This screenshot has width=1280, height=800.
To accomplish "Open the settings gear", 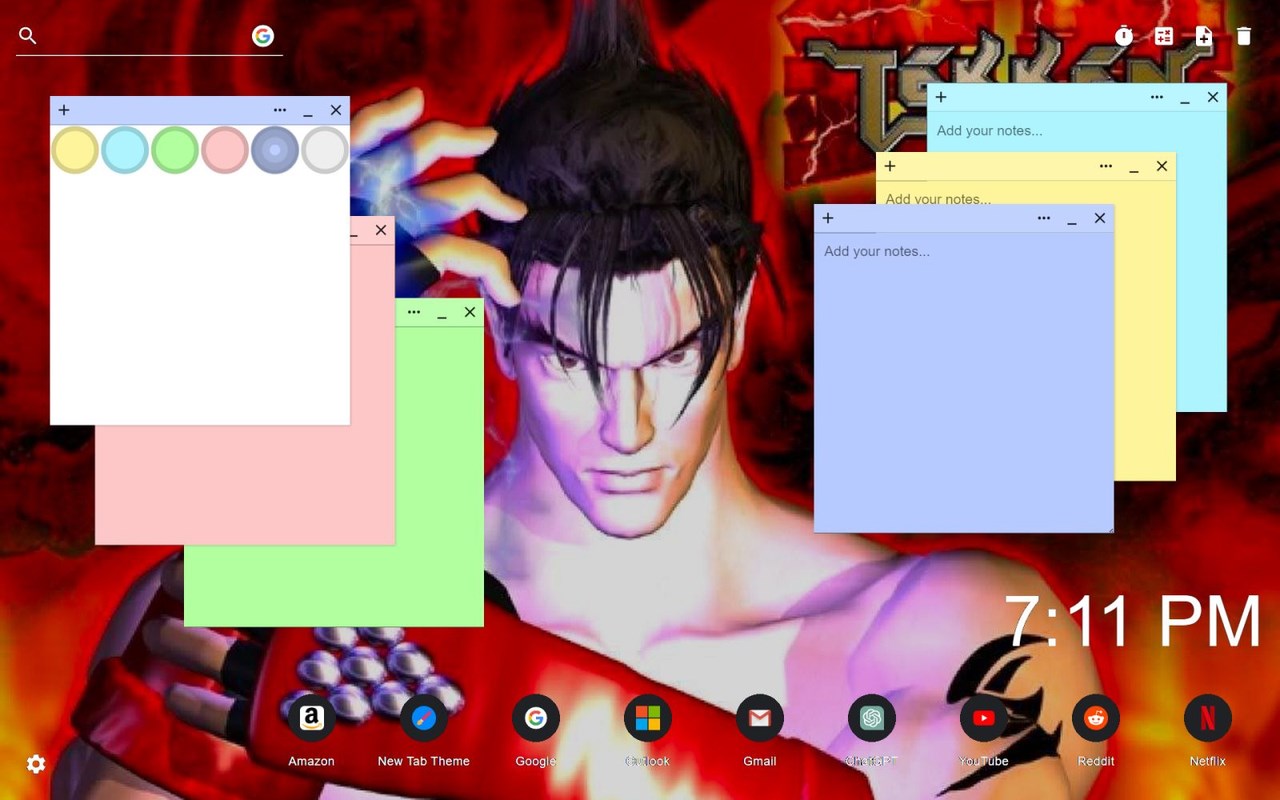I will click(x=36, y=764).
